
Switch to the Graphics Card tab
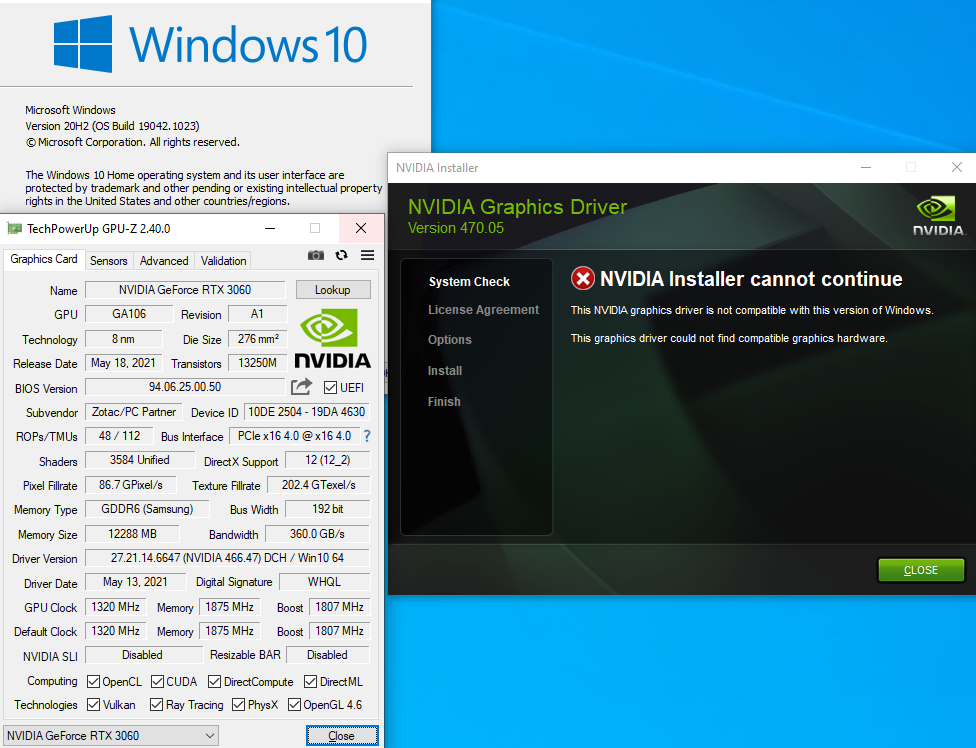(x=44, y=259)
